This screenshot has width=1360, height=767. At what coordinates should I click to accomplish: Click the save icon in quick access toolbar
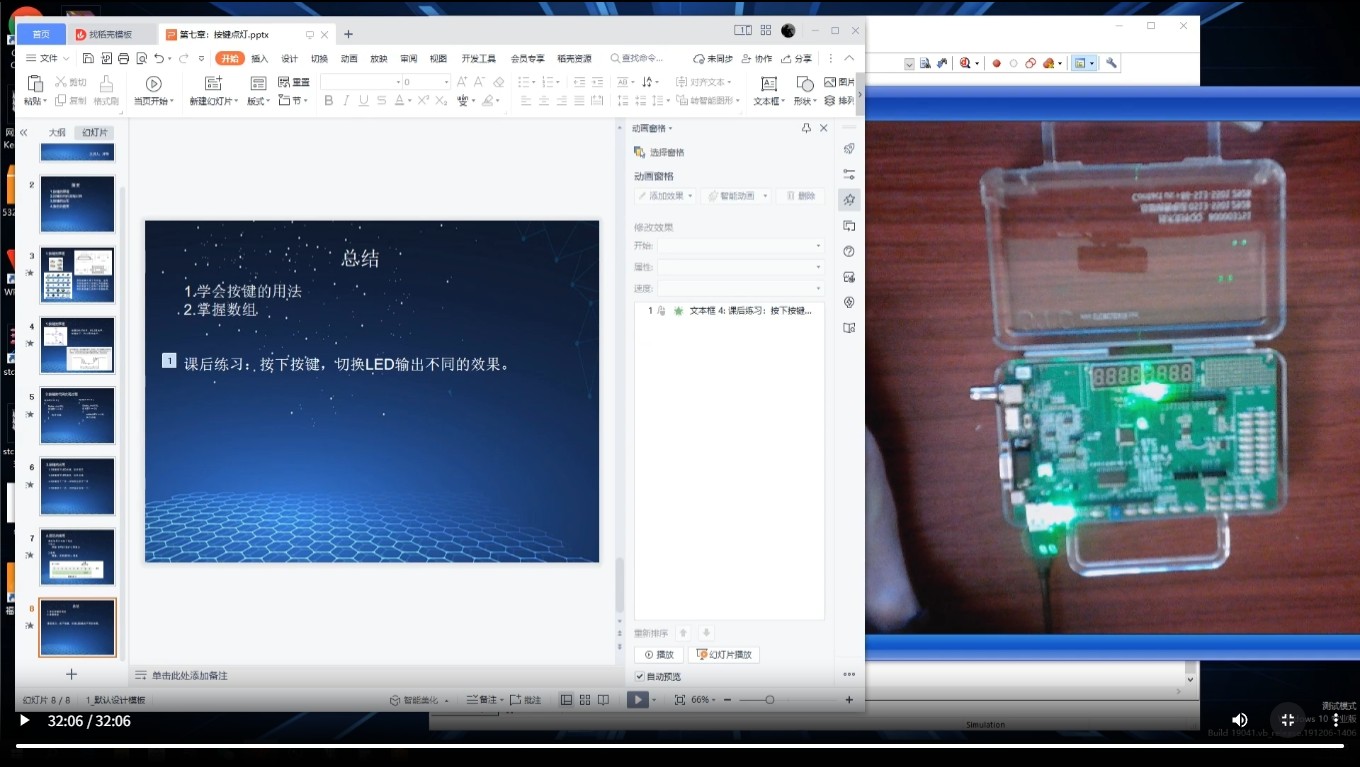click(x=89, y=59)
